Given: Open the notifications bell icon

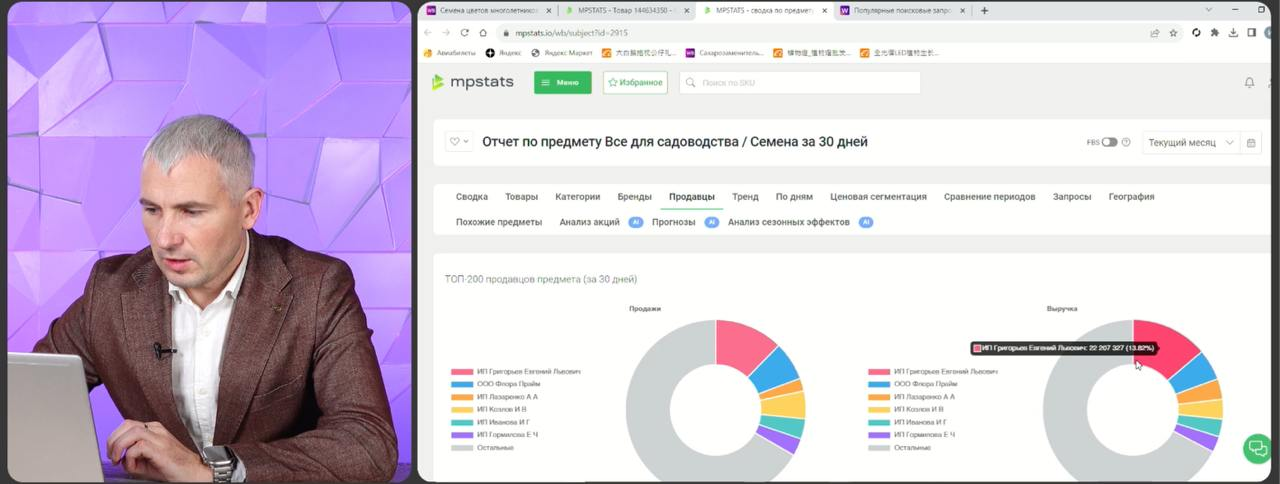Looking at the screenshot, I should click(x=1249, y=83).
